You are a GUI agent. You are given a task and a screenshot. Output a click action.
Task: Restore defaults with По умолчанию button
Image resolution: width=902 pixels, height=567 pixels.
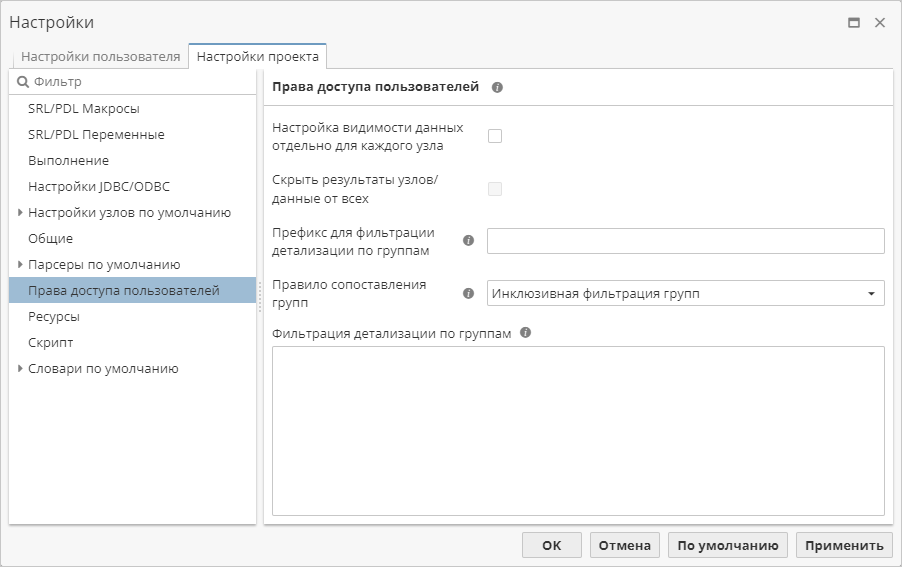(728, 545)
